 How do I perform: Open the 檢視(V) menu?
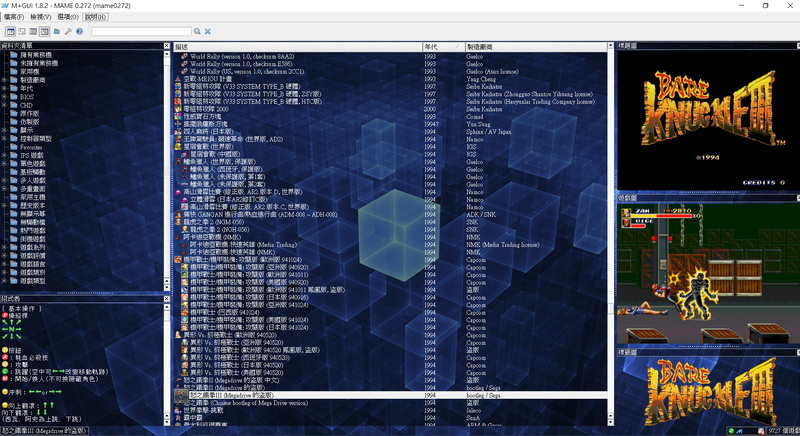pyautogui.click(x=41, y=17)
